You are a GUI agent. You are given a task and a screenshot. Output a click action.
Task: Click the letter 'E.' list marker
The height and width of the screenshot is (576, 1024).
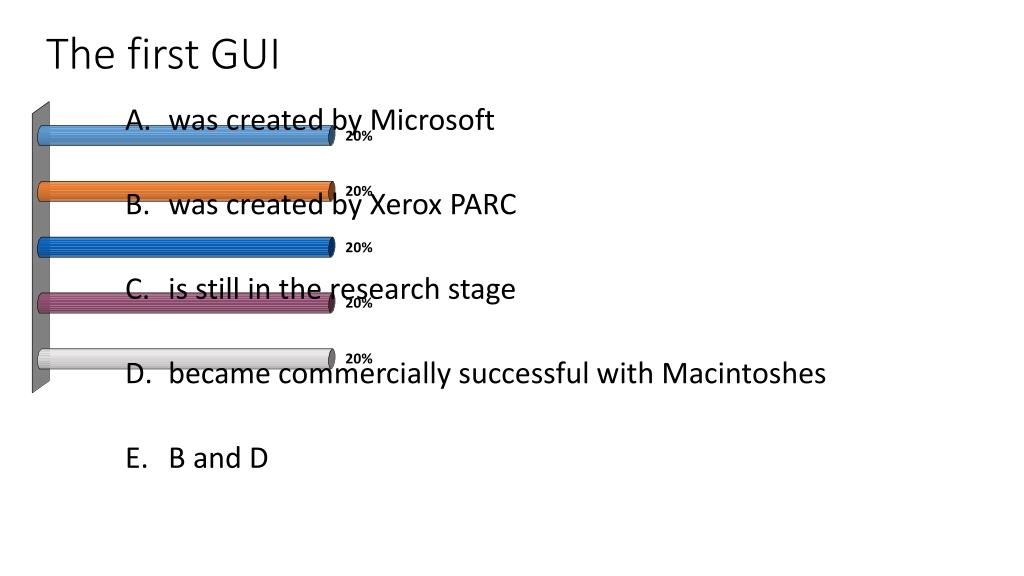pyautogui.click(x=136, y=458)
